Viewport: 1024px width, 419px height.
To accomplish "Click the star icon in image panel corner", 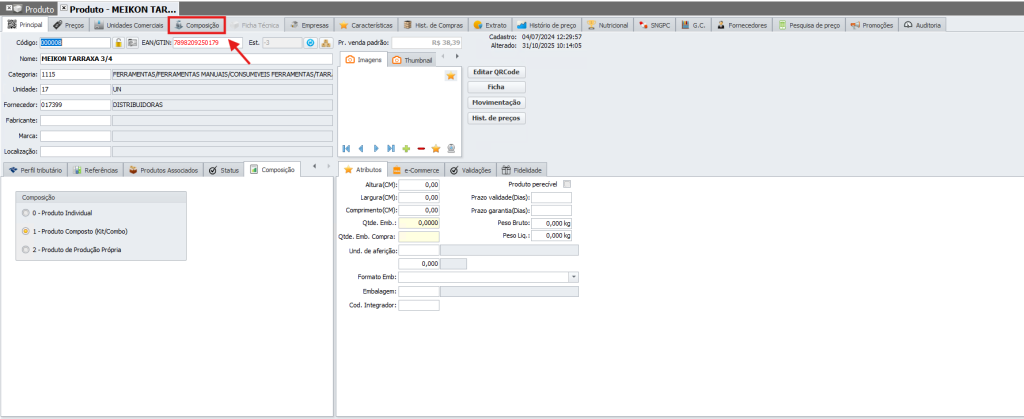I will [x=450, y=76].
